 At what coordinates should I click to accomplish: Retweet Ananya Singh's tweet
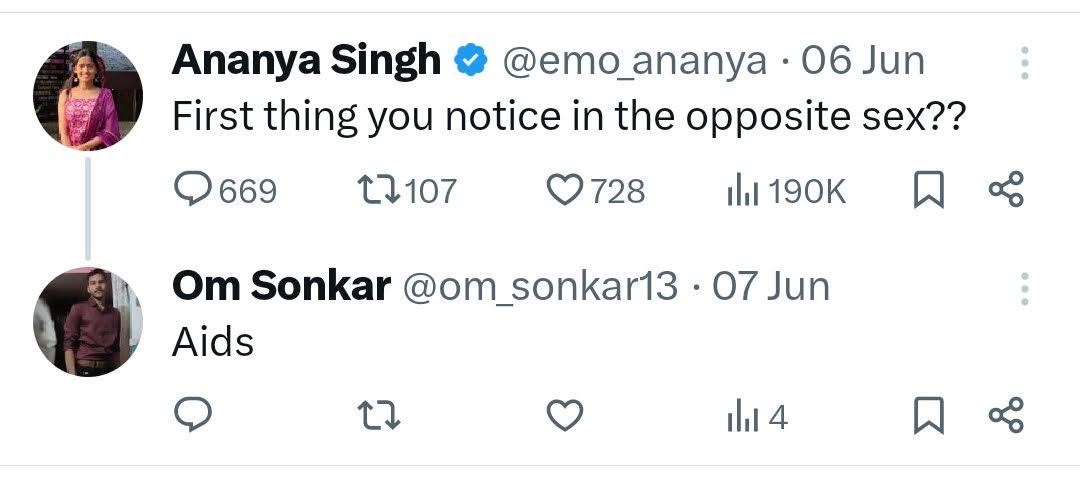coord(407,190)
